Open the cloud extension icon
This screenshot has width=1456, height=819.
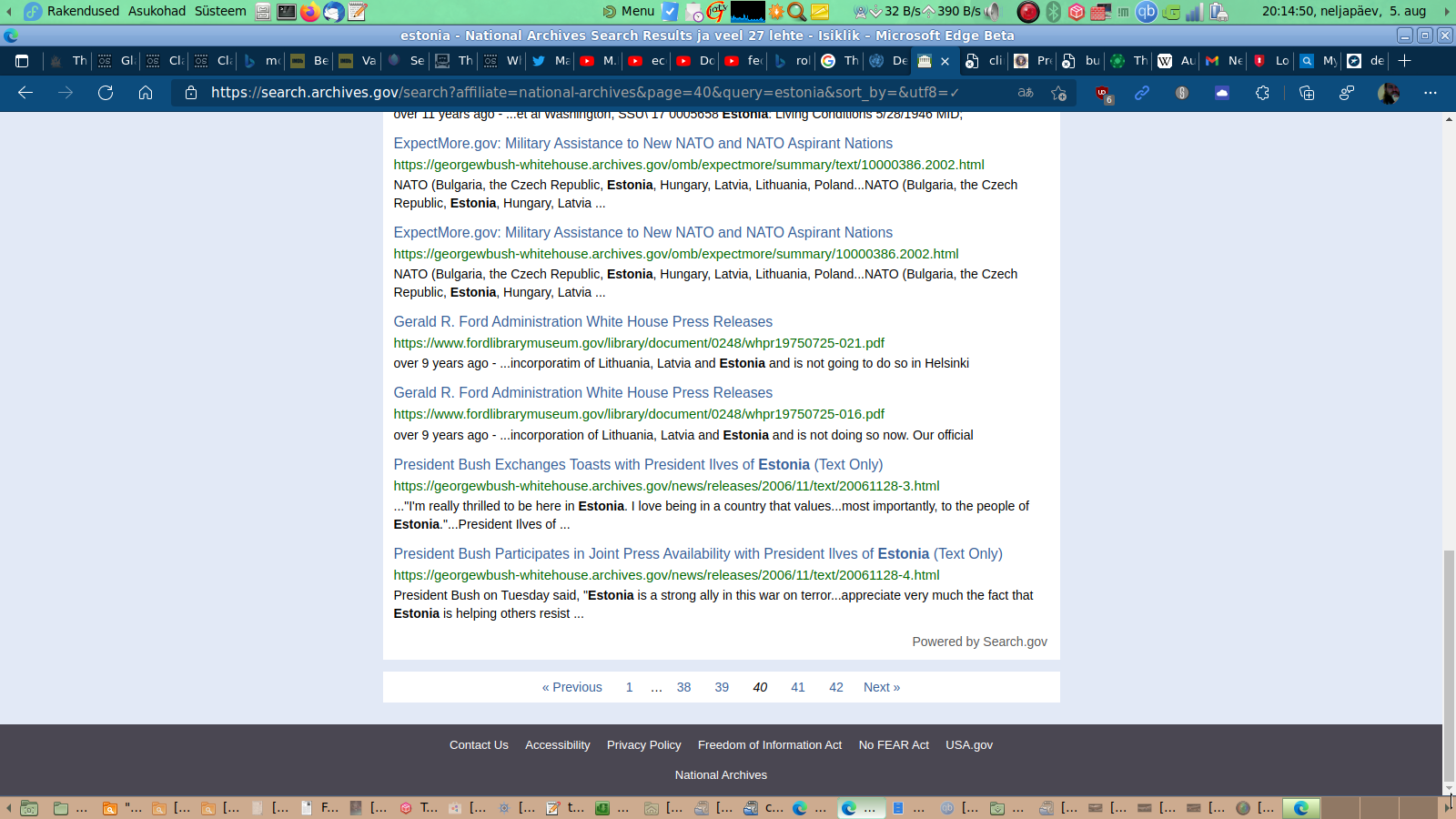(x=1222, y=92)
